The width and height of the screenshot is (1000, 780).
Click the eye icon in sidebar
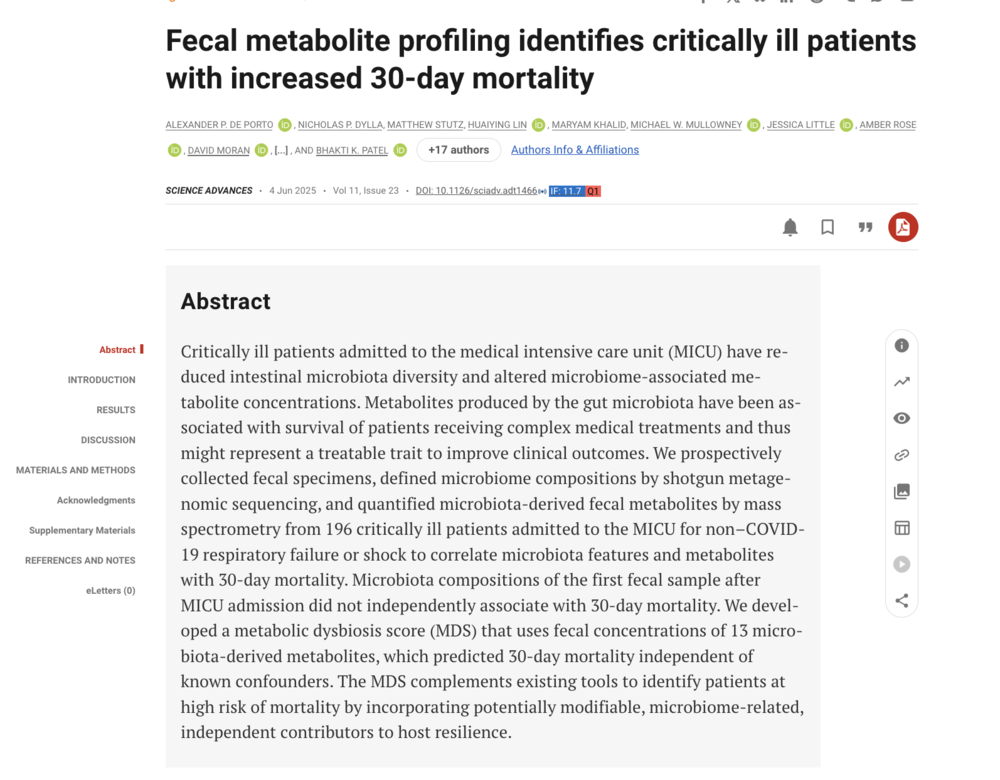(x=902, y=418)
